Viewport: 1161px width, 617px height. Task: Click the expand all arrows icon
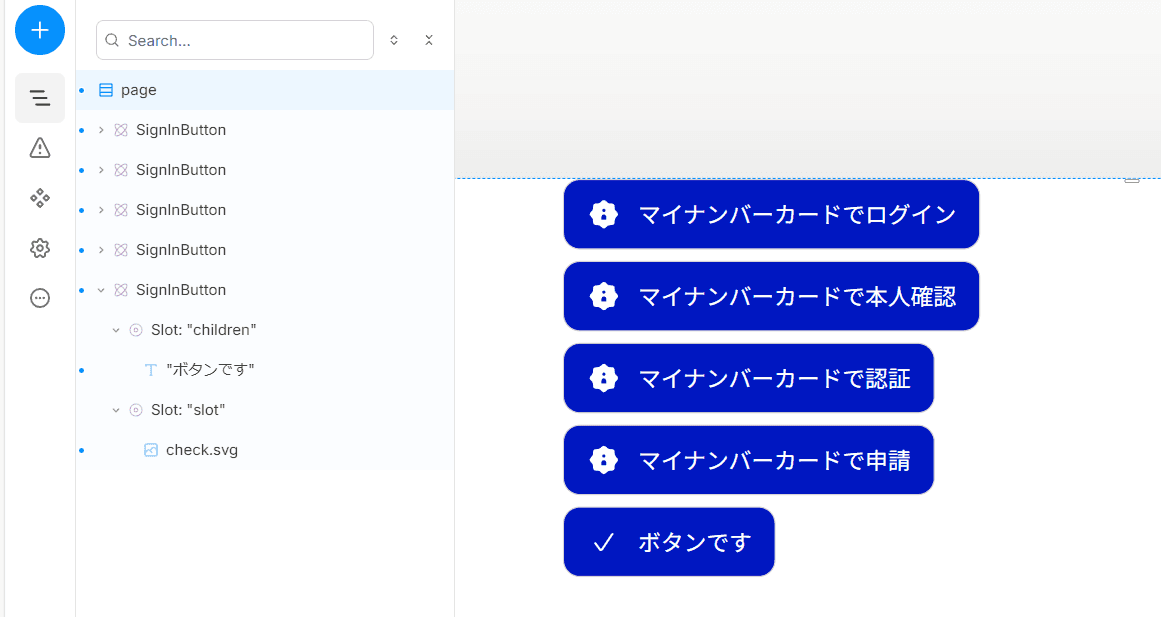(x=394, y=40)
